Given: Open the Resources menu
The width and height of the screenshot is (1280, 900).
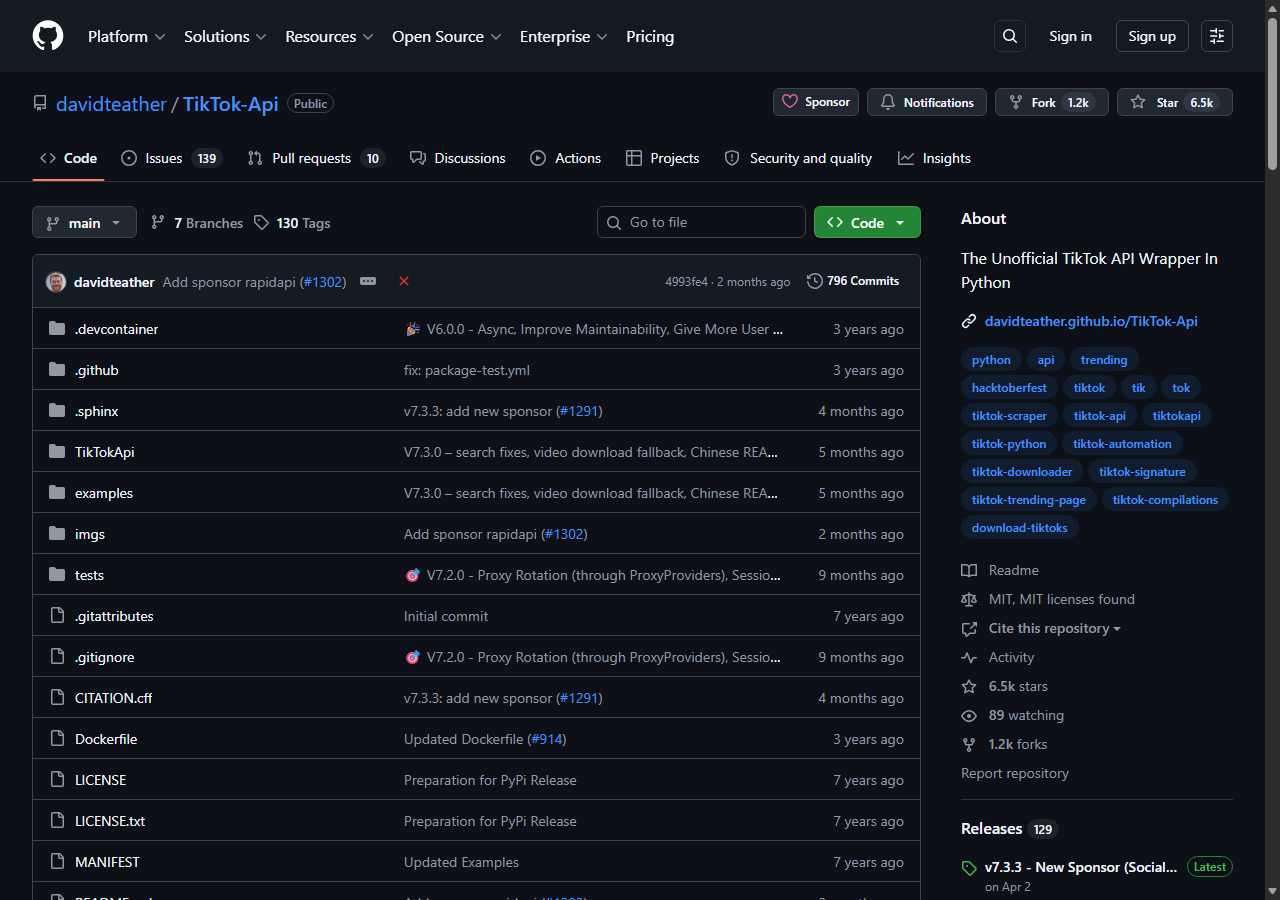Looking at the screenshot, I should [x=329, y=36].
